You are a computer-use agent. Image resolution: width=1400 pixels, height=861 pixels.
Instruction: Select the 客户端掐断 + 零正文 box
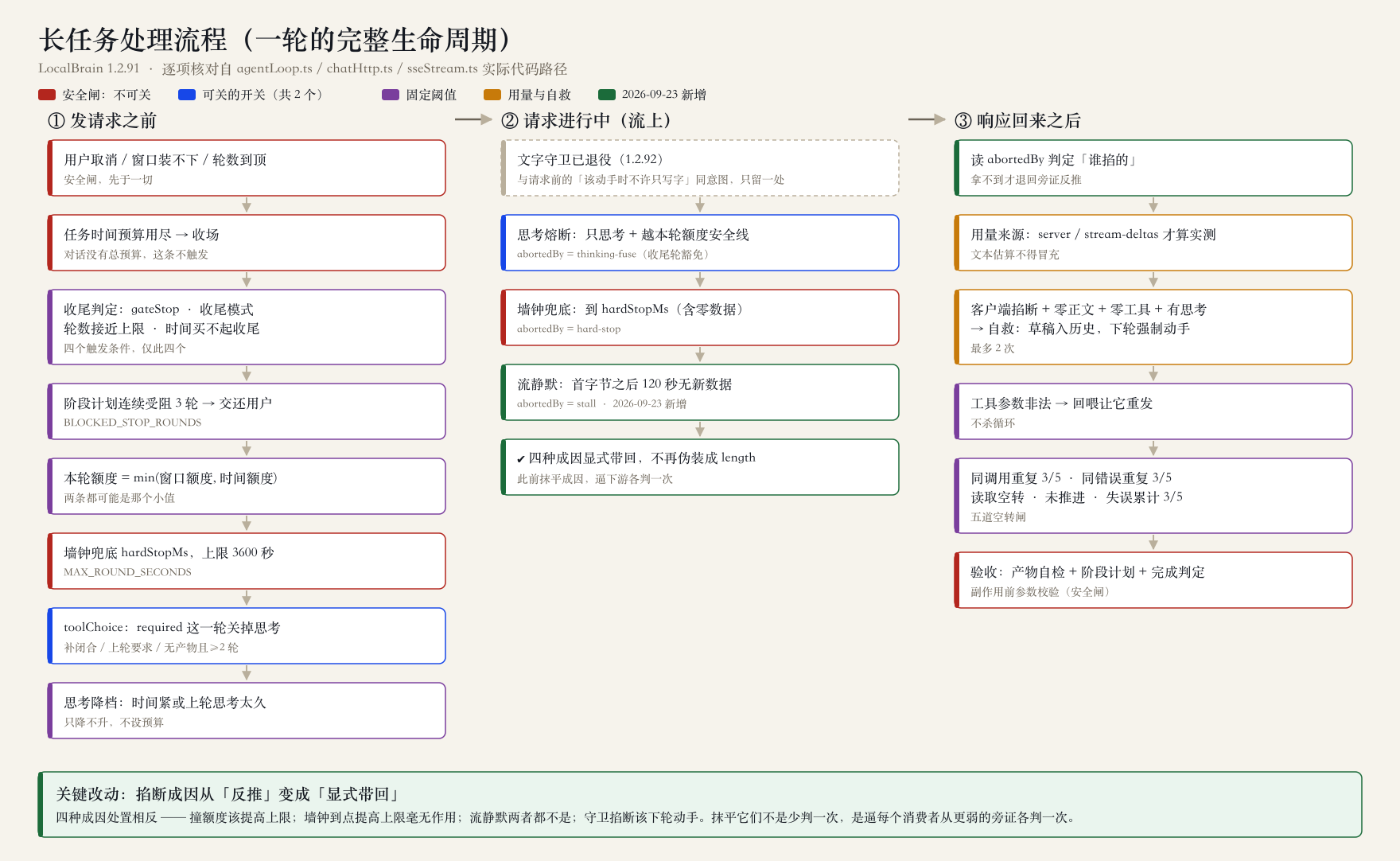point(1153,327)
